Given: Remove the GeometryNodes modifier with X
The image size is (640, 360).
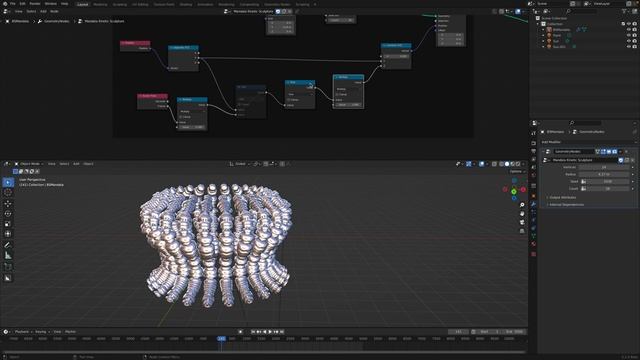Looking at the screenshot, I should pos(627,152).
